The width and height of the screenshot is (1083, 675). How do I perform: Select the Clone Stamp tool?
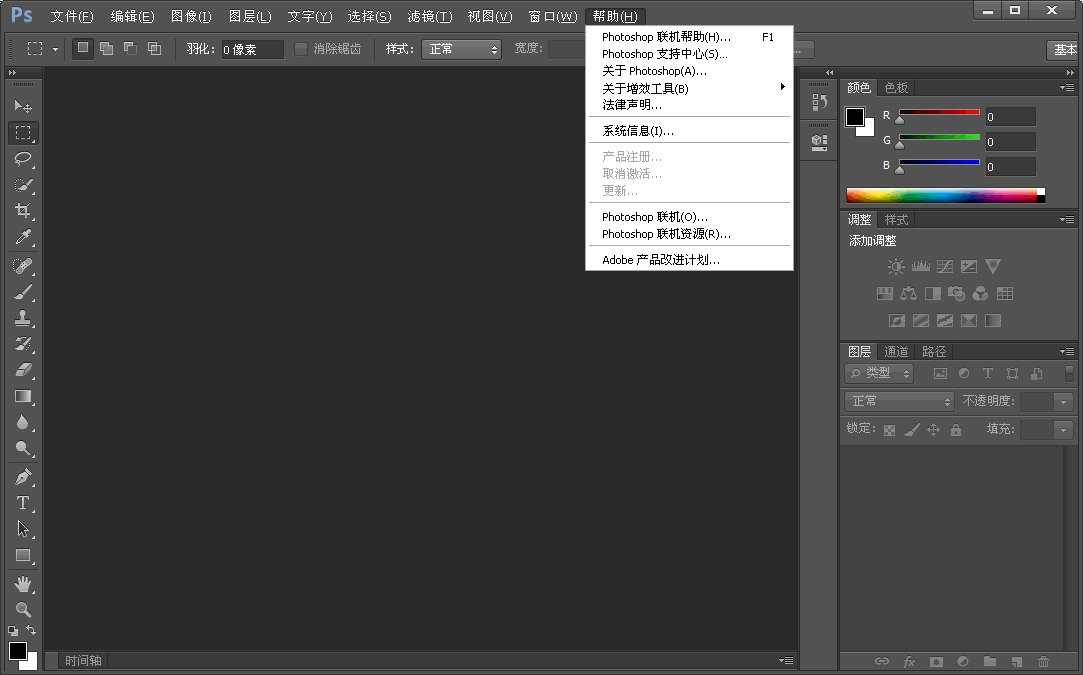pyautogui.click(x=23, y=319)
